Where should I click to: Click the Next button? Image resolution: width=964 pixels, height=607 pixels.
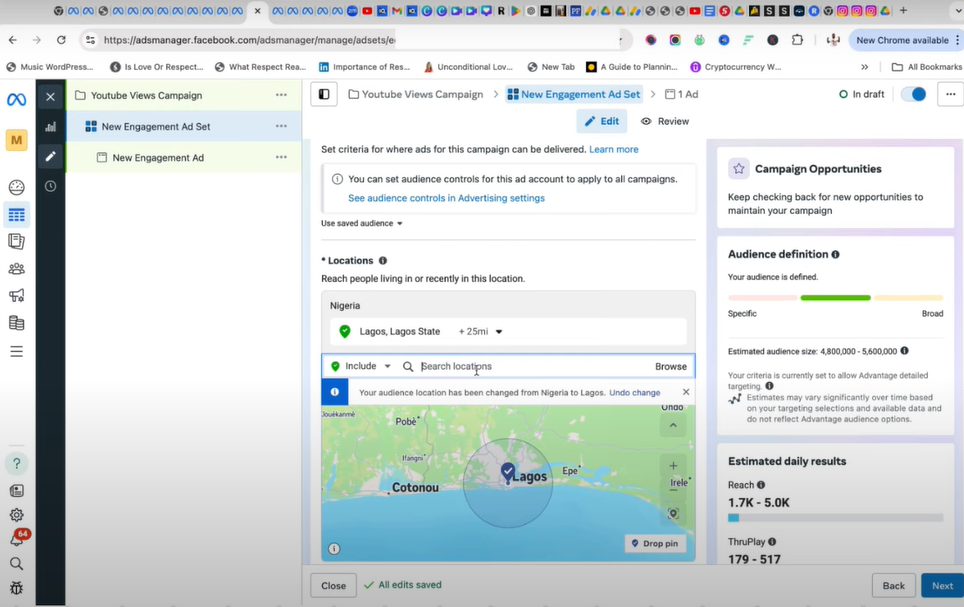[942, 585]
